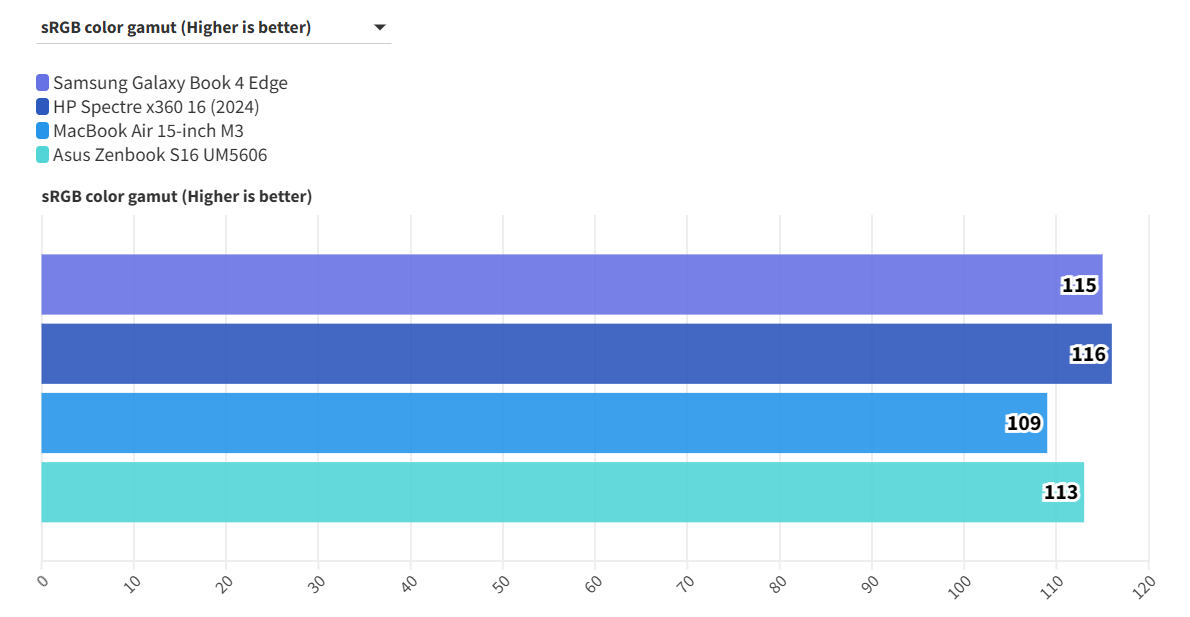
Task: Click the MacBook Air 15-inch M3 legend swatch
Action: [42, 131]
